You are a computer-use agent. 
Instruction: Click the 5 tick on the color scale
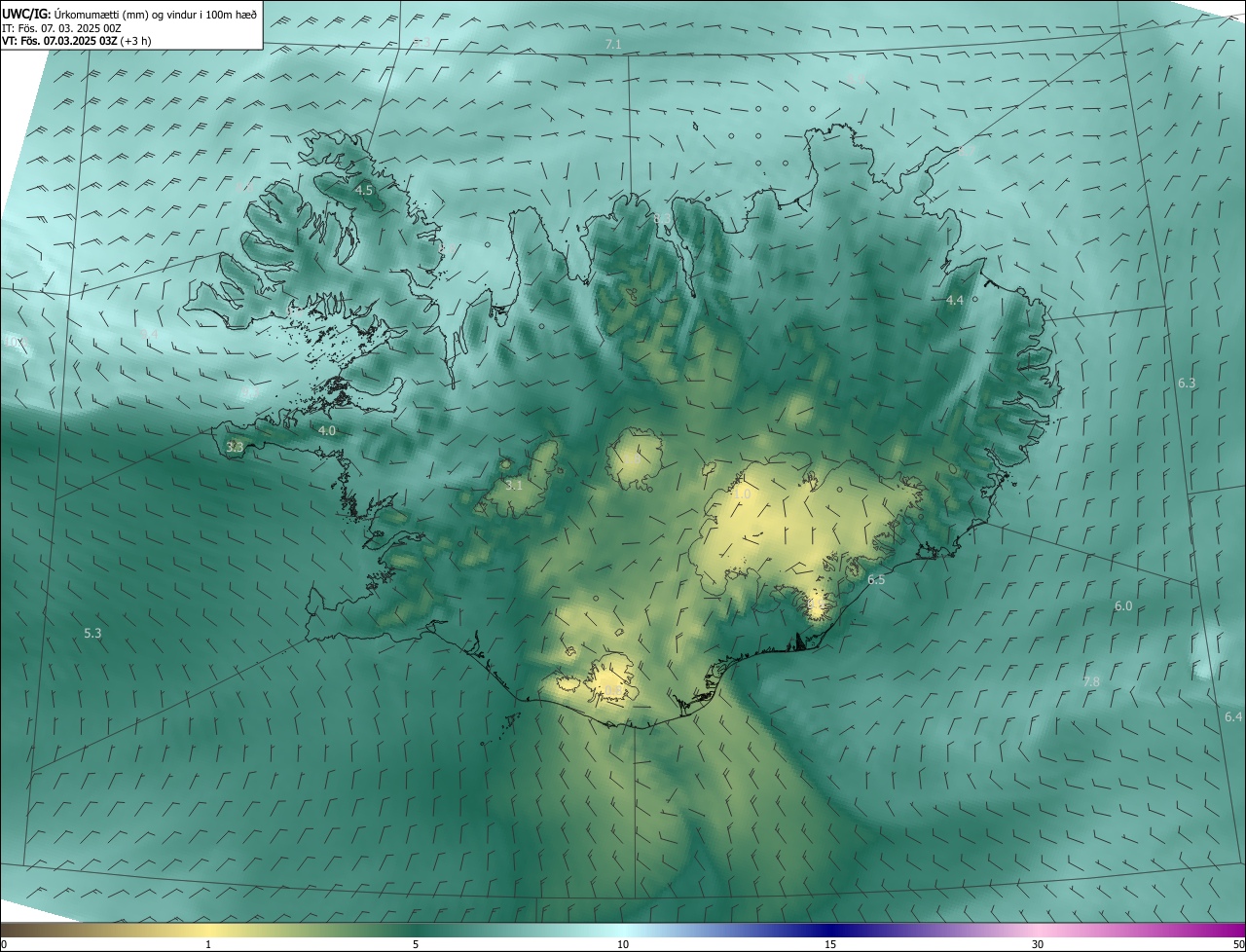point(416,945)
